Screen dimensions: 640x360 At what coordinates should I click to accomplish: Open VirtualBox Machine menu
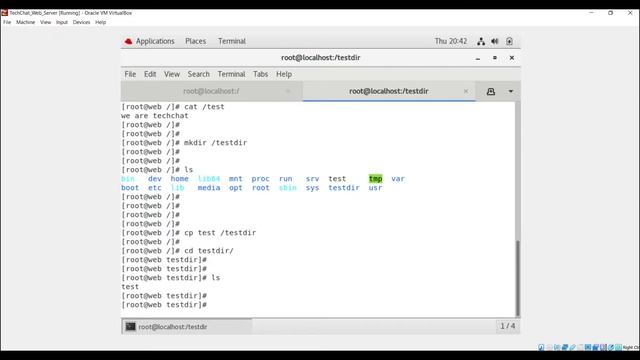[x=25, y=22]
